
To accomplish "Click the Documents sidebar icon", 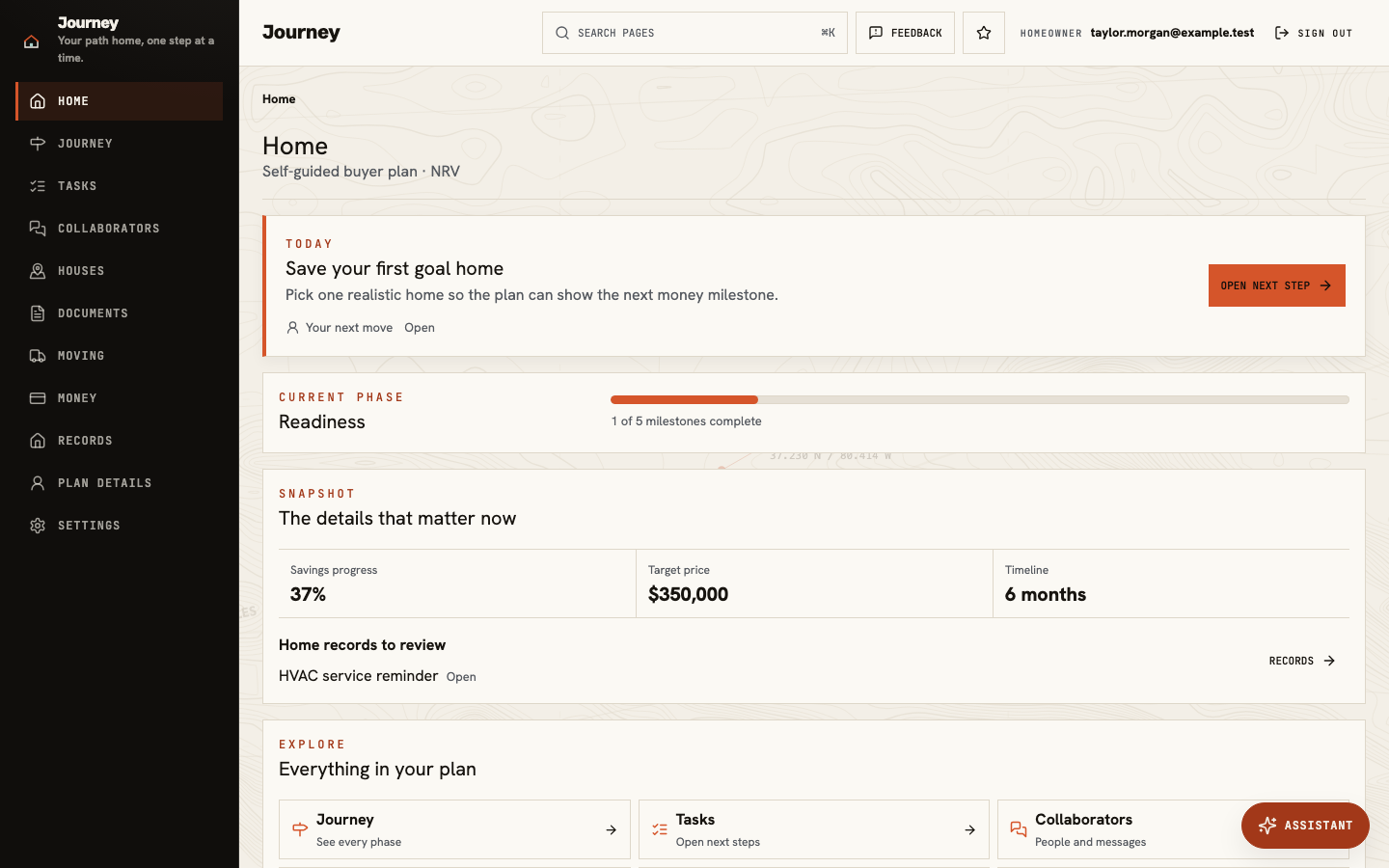I will point(38,313).
